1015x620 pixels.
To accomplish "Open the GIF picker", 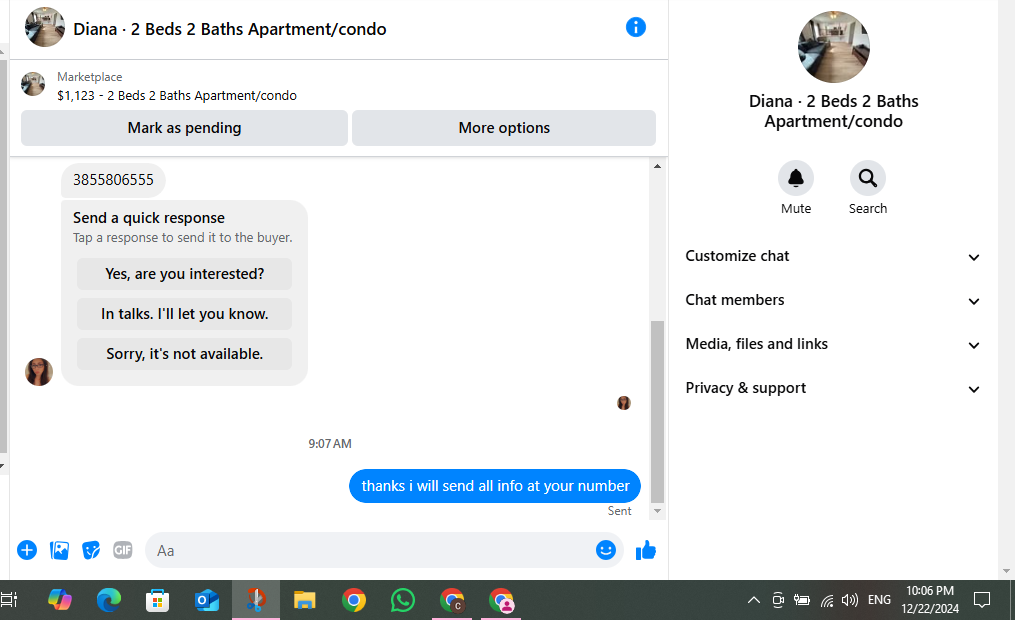I will pyautogui.click(x=122, y=550).
